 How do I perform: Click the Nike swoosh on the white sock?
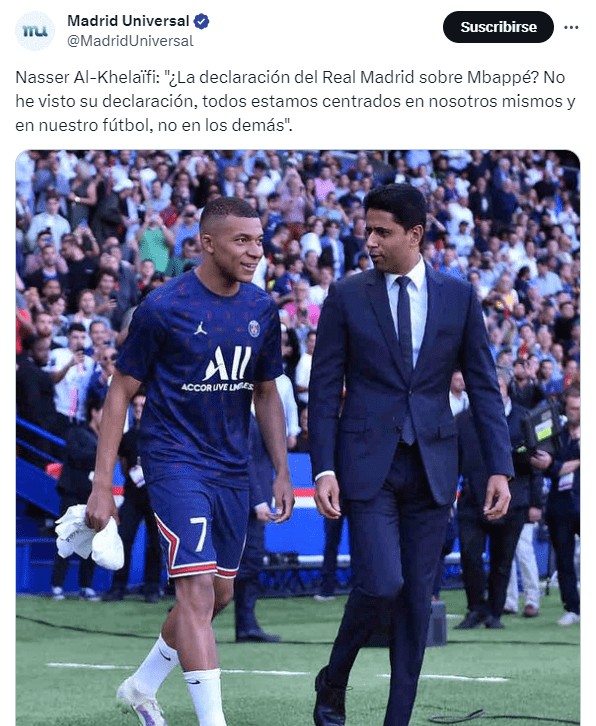164,655
